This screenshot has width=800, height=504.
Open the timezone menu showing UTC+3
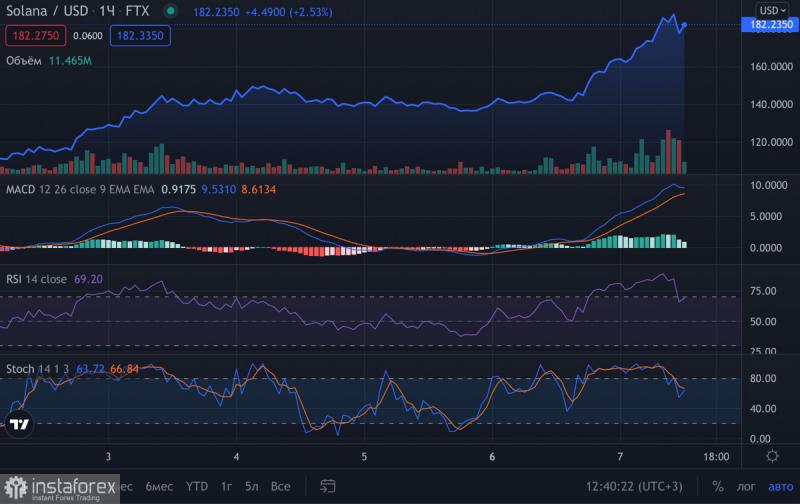[636, 486]
